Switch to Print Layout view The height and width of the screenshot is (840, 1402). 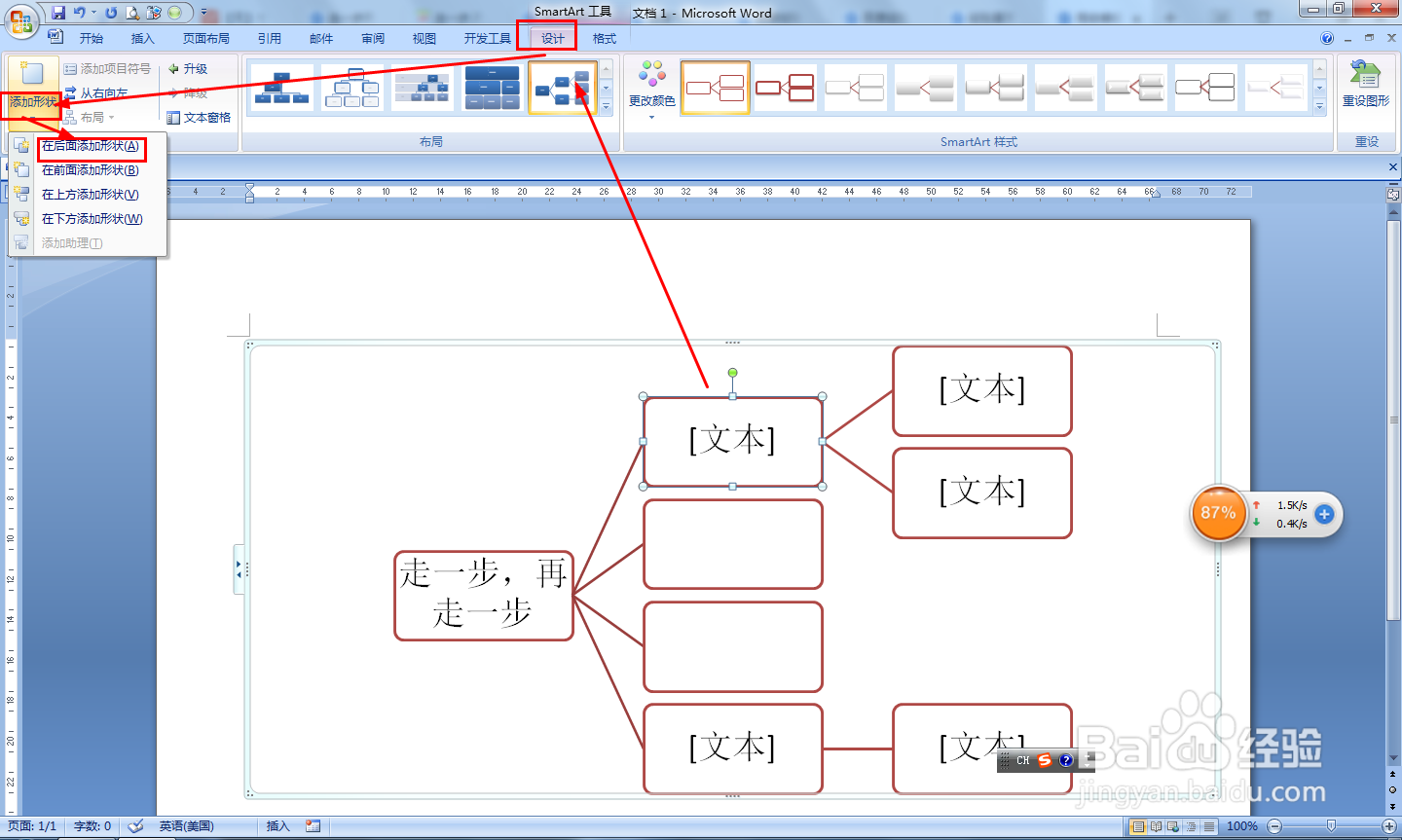(1137, 826)
